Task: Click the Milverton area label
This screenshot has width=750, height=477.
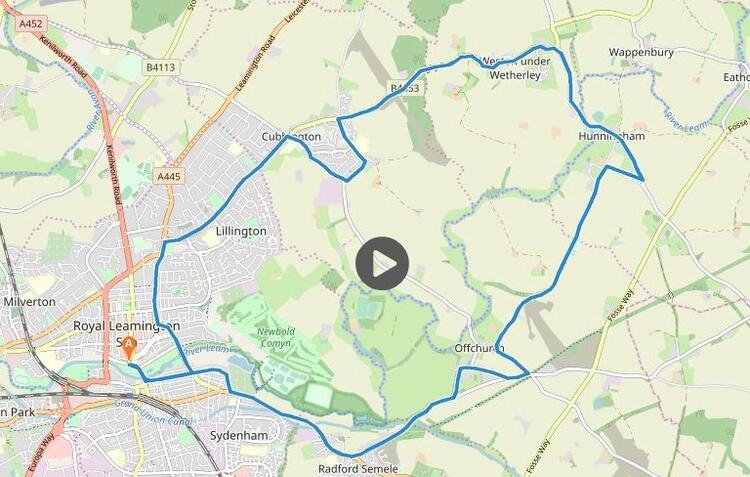Action: (30, 302)
